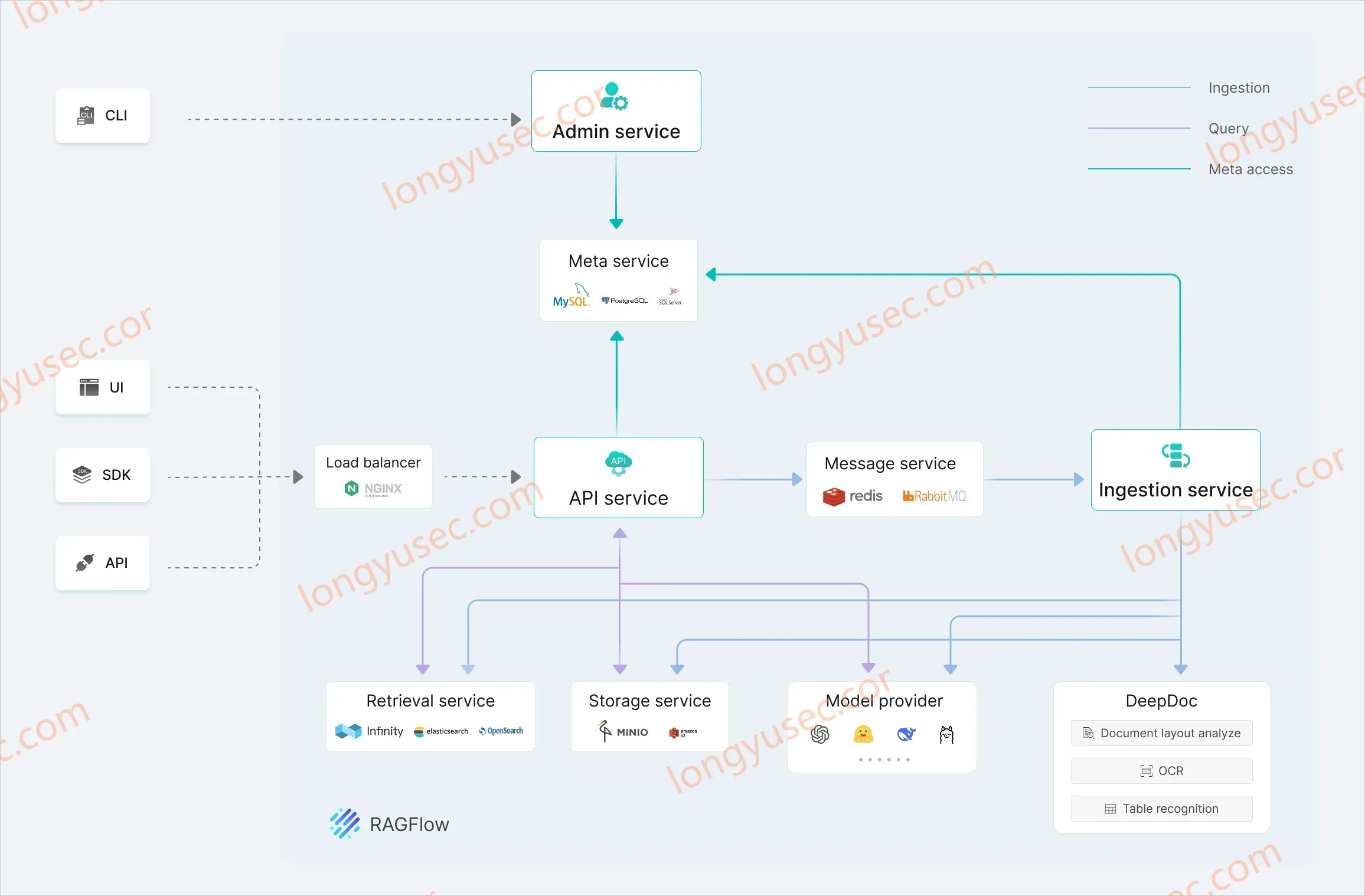This screenshot has height=896, width=1365.
Task: Click the OpenAI logo in Model provider
Action: [x=820, y=734]
